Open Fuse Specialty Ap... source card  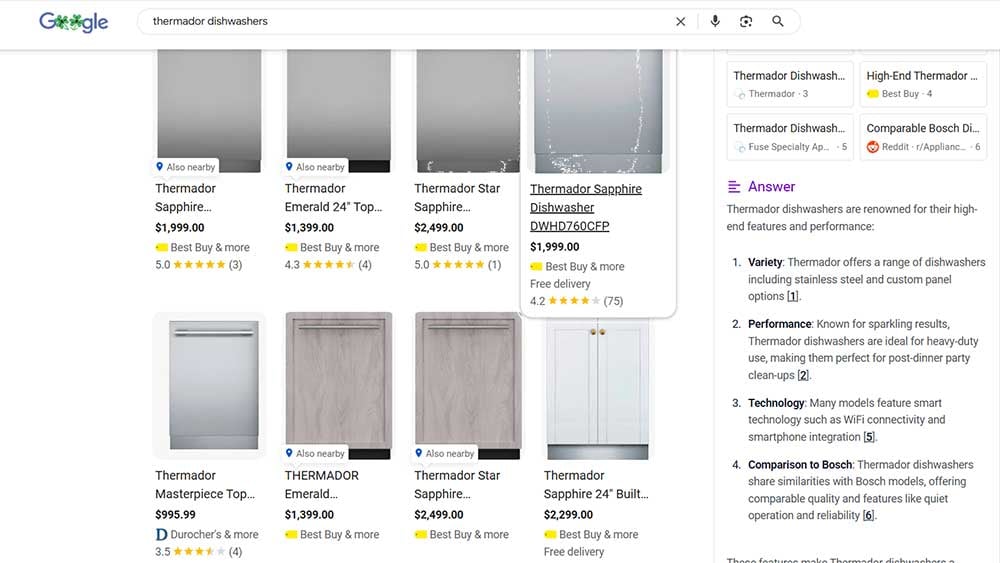click(x=790, y=137)
